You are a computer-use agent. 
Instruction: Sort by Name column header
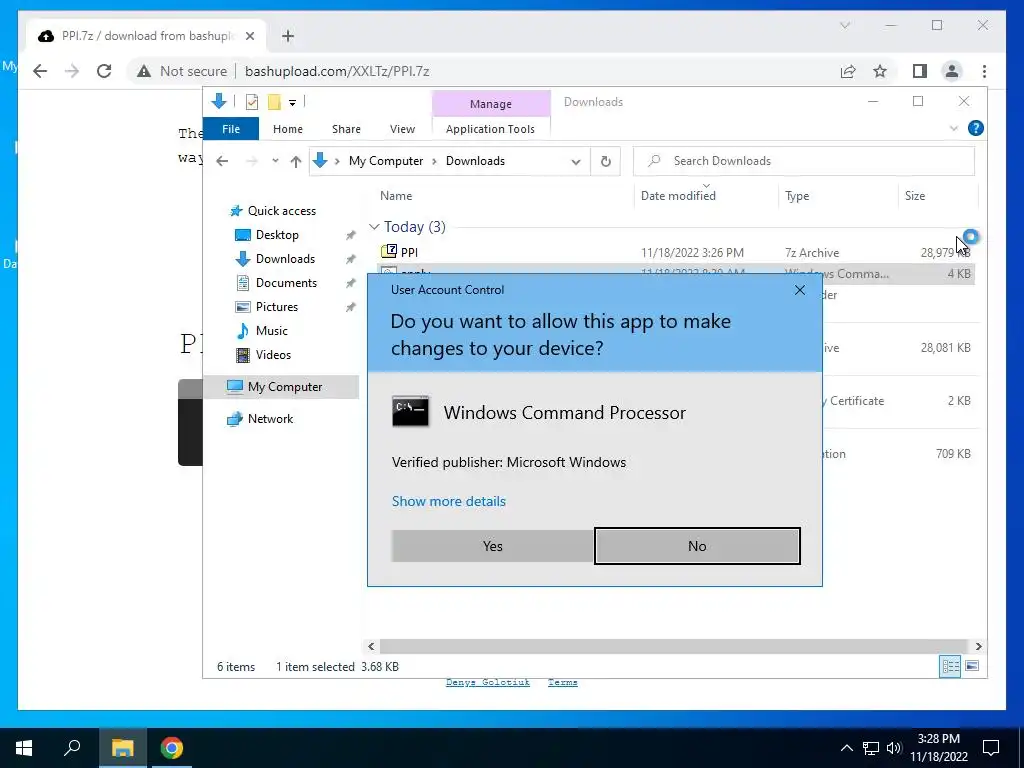coord(396,196)
